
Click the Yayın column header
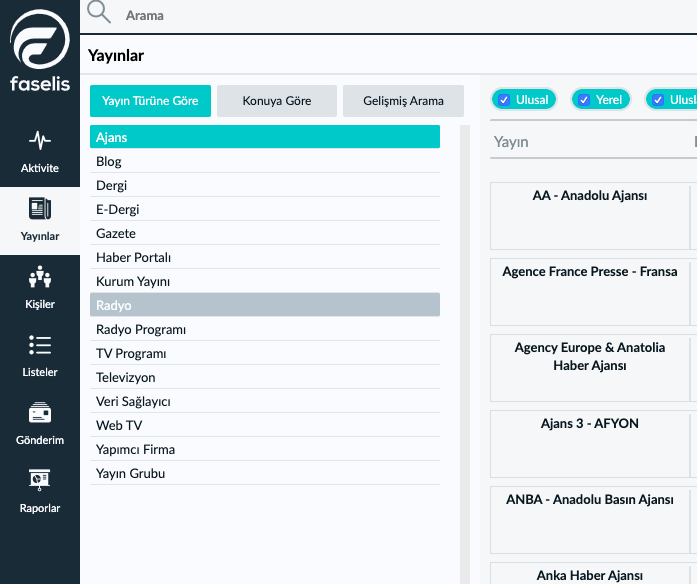(x=511, y=142)
